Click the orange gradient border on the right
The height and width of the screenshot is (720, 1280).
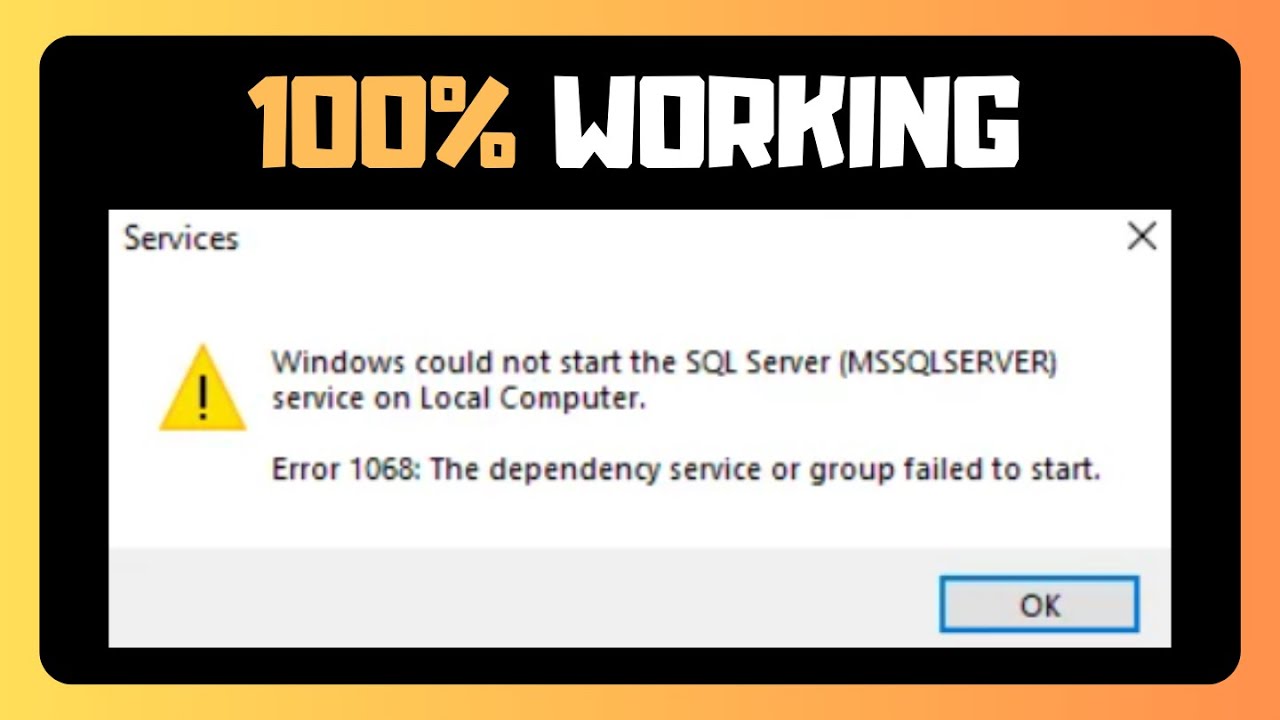tap(1260, 360)
